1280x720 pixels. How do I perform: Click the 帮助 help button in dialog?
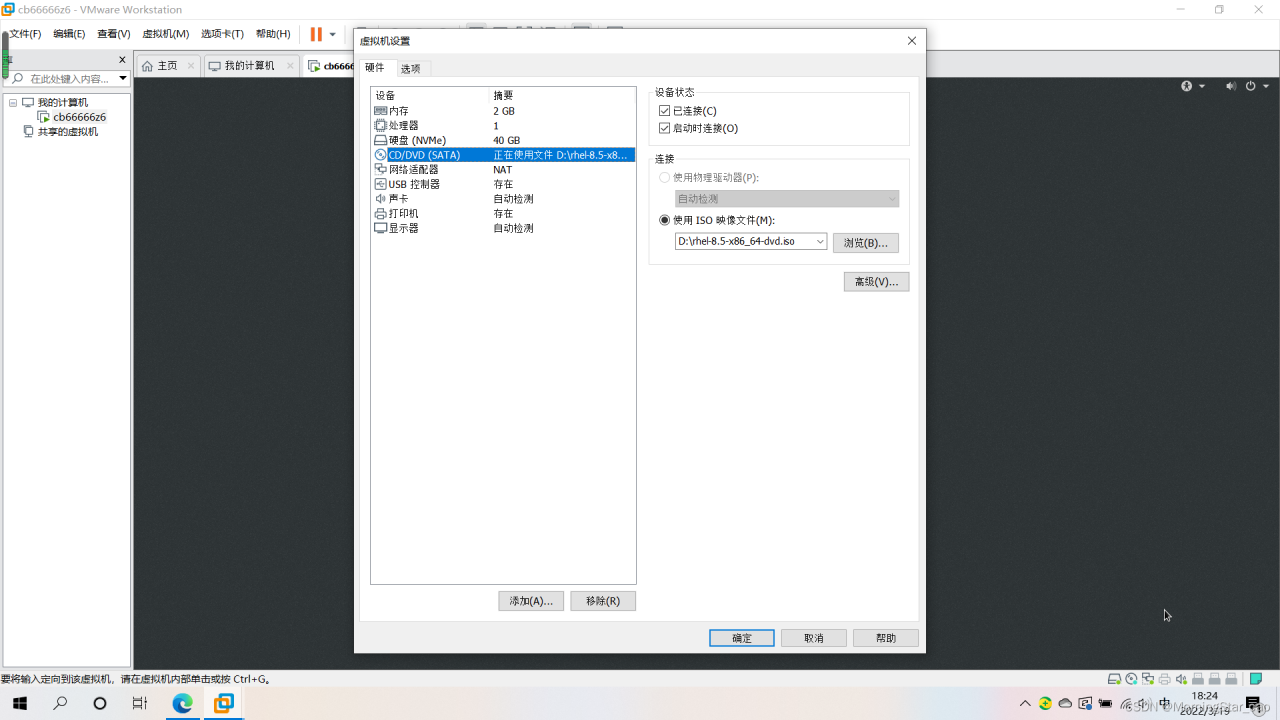point(886,638)
